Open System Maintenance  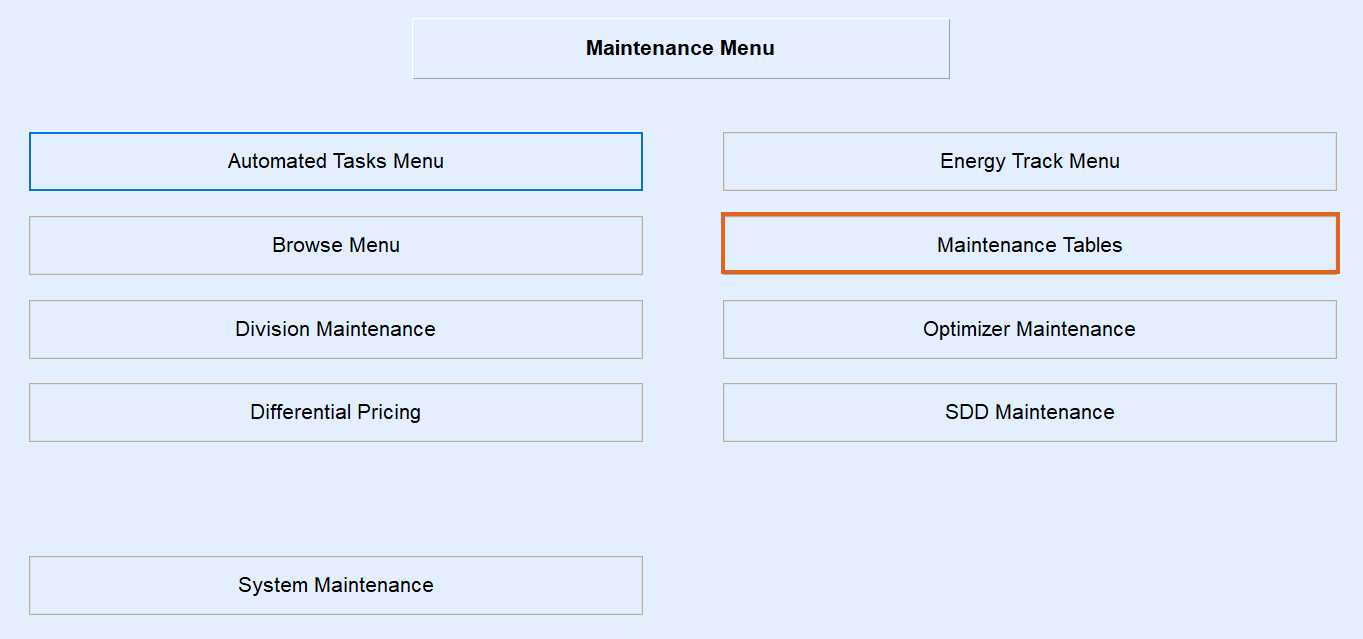click(x=335, y=585)
